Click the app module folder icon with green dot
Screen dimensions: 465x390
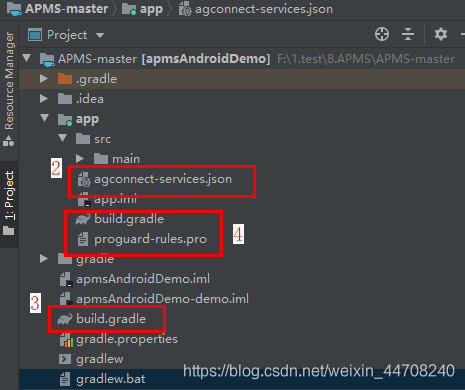pos(65,119)
